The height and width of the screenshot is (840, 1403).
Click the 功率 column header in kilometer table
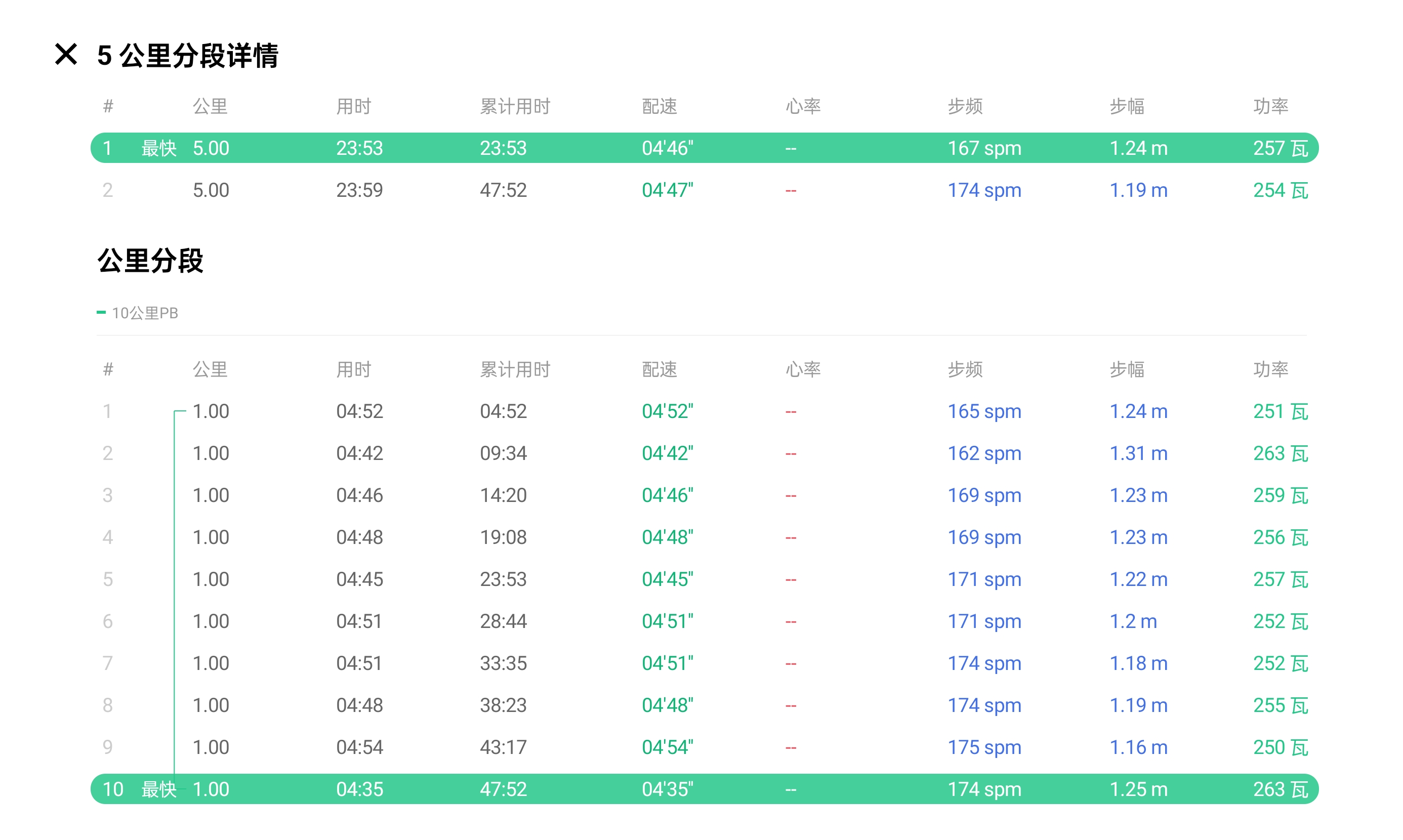1270,369
